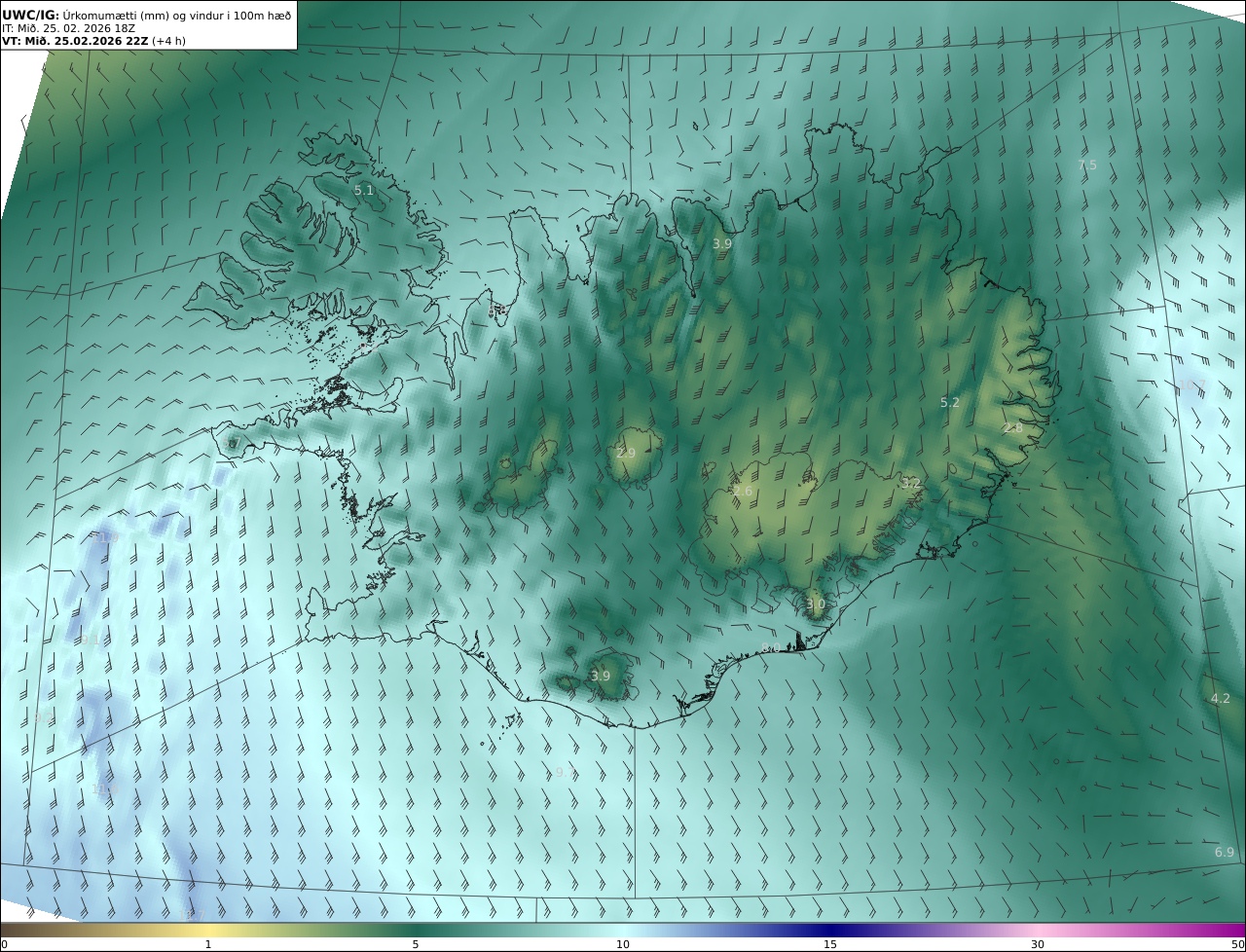Click the colour scale tick label 30

pos(1038,944)
